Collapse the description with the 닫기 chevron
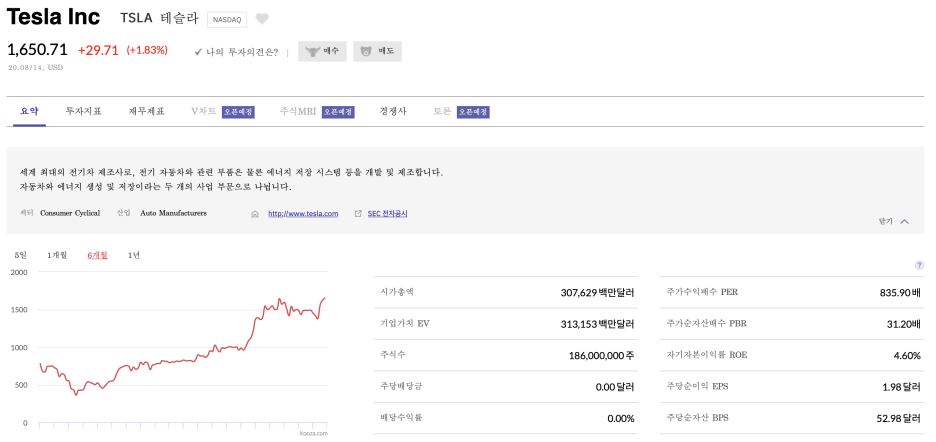936x442 pixels. (x=904, y=222)
